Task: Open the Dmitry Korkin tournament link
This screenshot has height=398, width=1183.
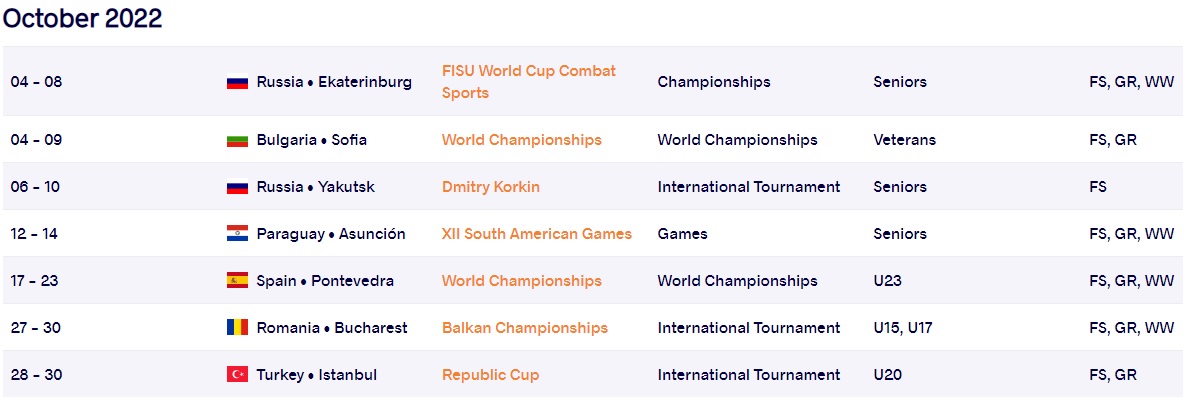Action: point(490,187)
